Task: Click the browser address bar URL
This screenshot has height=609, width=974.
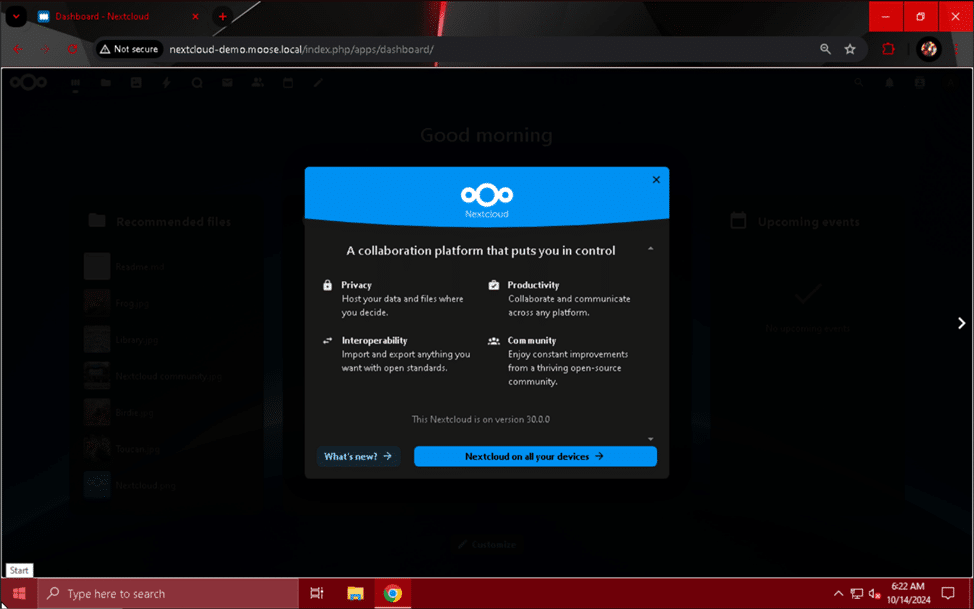Action: (x=301, y=49)
